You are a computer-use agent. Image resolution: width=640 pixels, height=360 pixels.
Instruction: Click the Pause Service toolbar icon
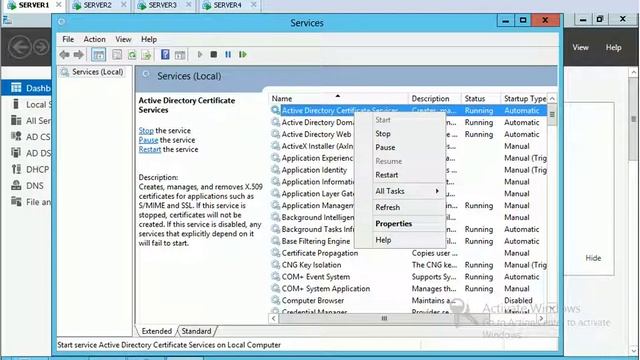click(x=228, y=54)
